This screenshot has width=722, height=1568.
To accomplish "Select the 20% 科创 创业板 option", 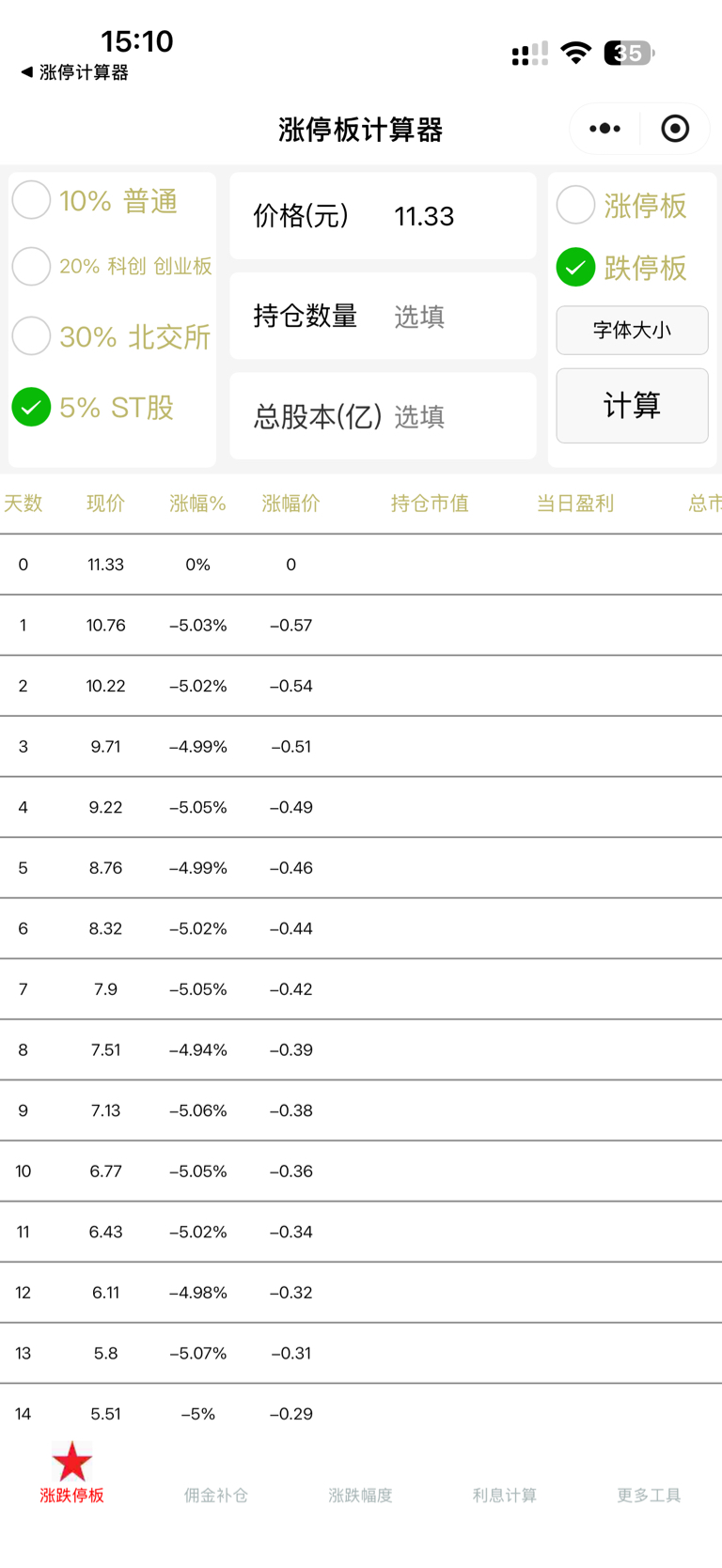I will pos(32,267).
